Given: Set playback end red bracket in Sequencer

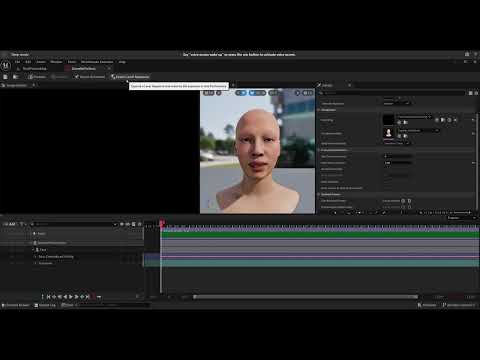Looking at the screenshot, I should (93, 297).
